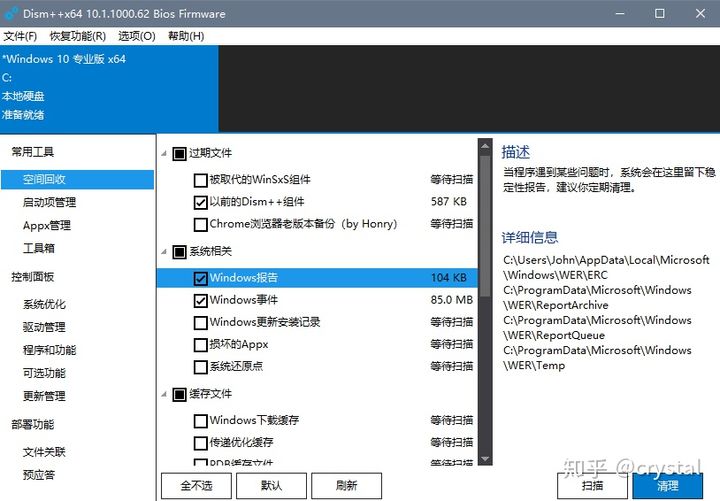Screen dimensions: 720x501
Task: Open 工具箱 in the sidebar
Action: [x=39, y=248]
